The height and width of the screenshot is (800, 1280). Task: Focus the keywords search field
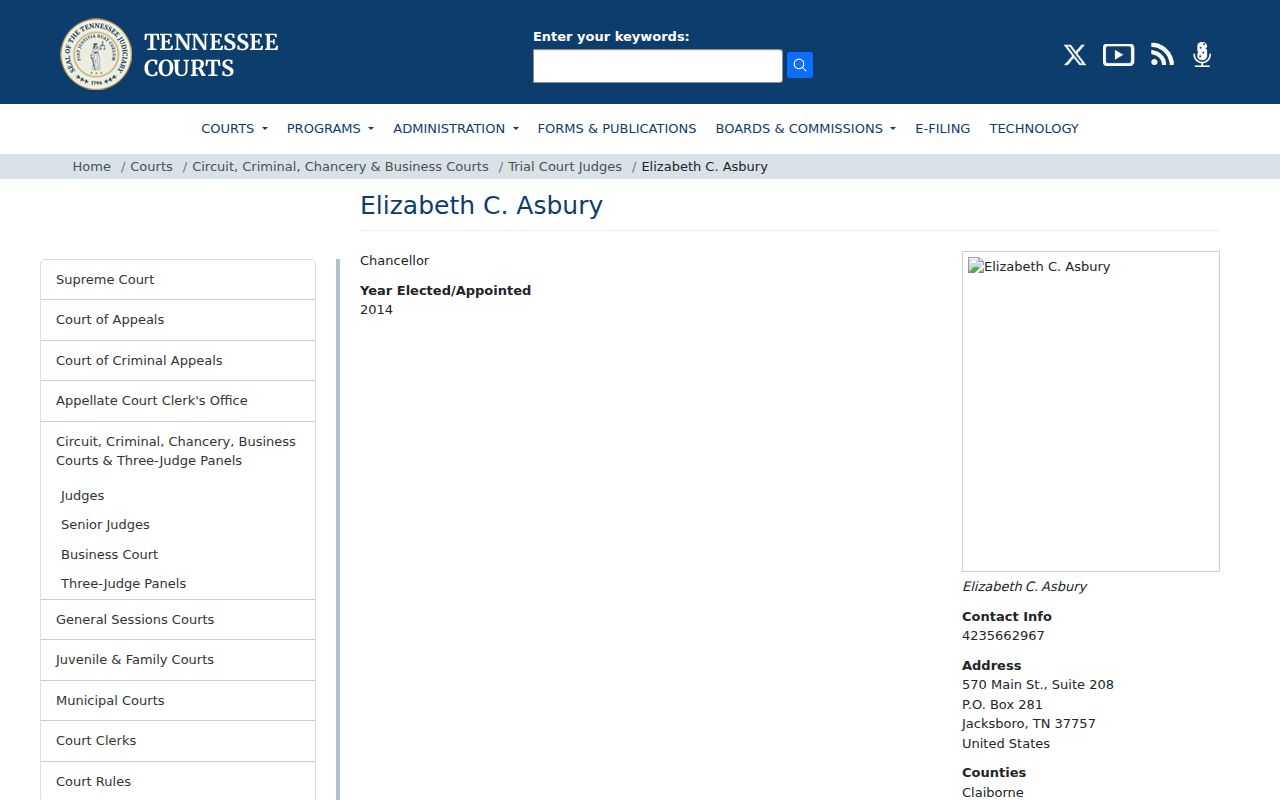657,66
